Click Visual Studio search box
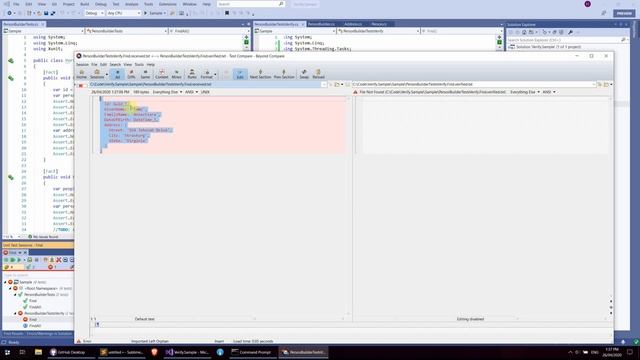This screenshot has width=640, height=360. point(250,4)
